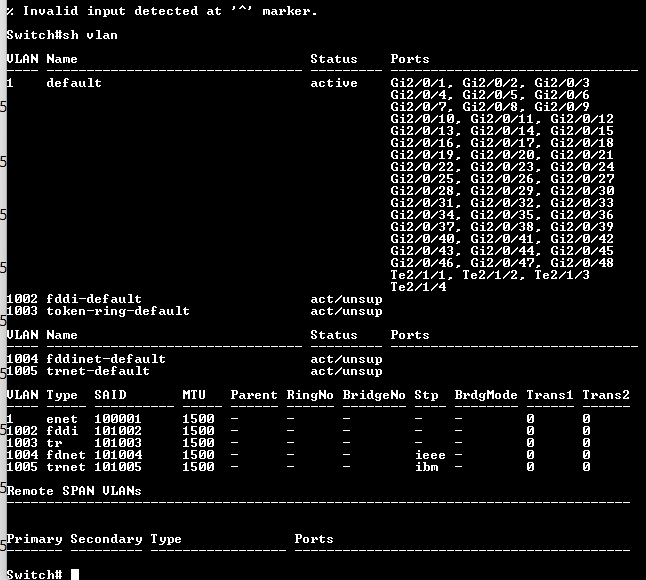
Task: Click the 'Secondary' column header
Action: (x=105, y=539)
